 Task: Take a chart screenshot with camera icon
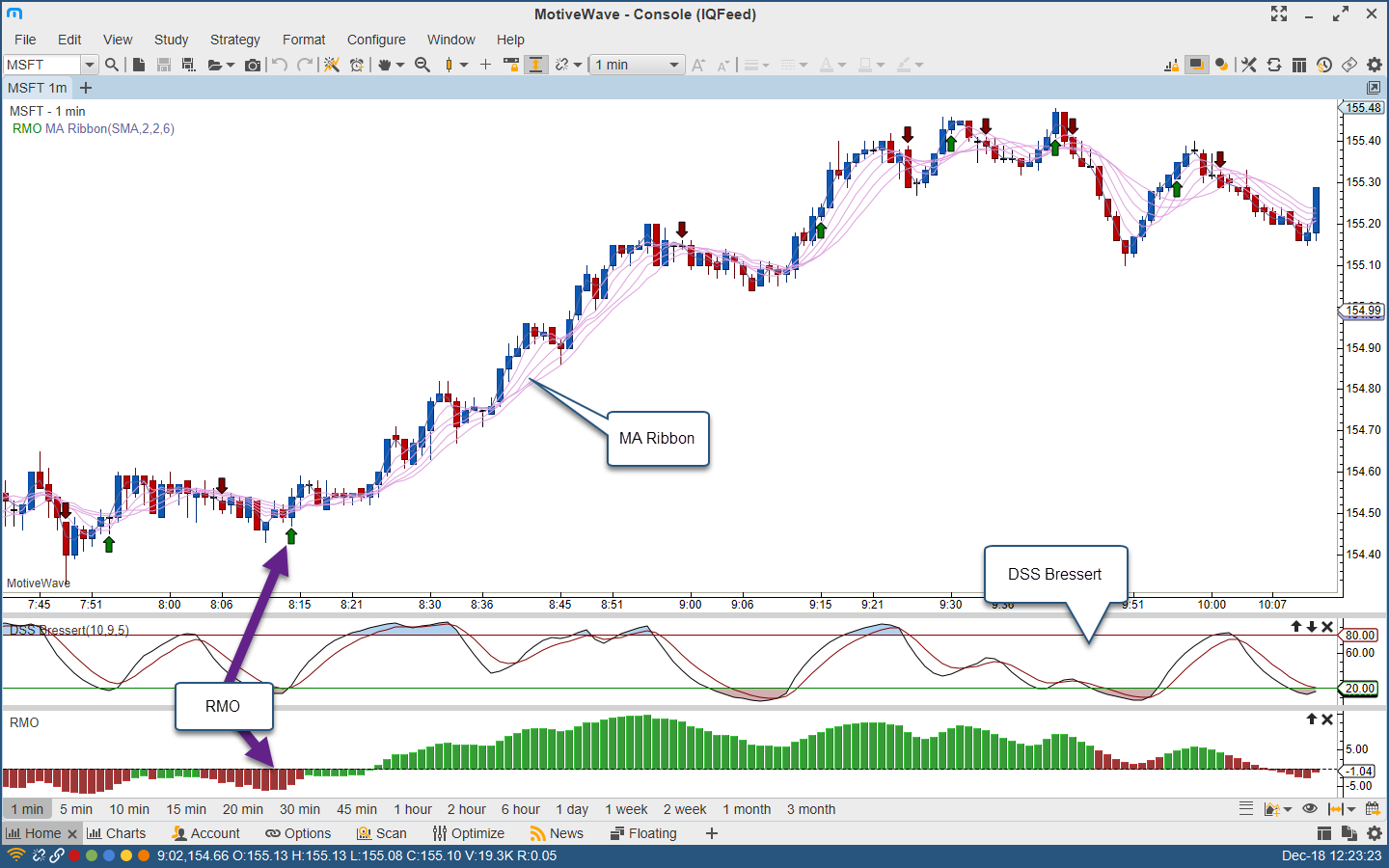coord(253,65)
